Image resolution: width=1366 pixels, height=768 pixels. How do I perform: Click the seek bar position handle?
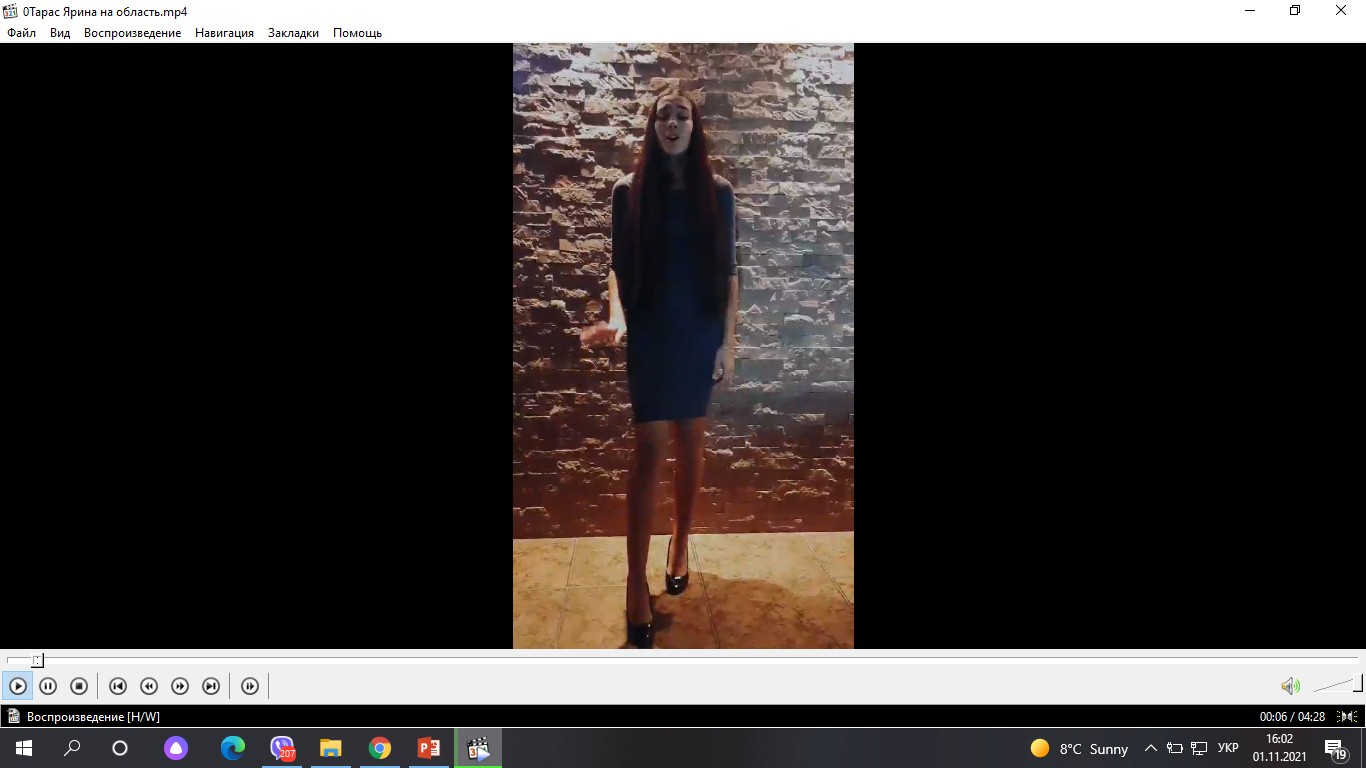[37, 660]
